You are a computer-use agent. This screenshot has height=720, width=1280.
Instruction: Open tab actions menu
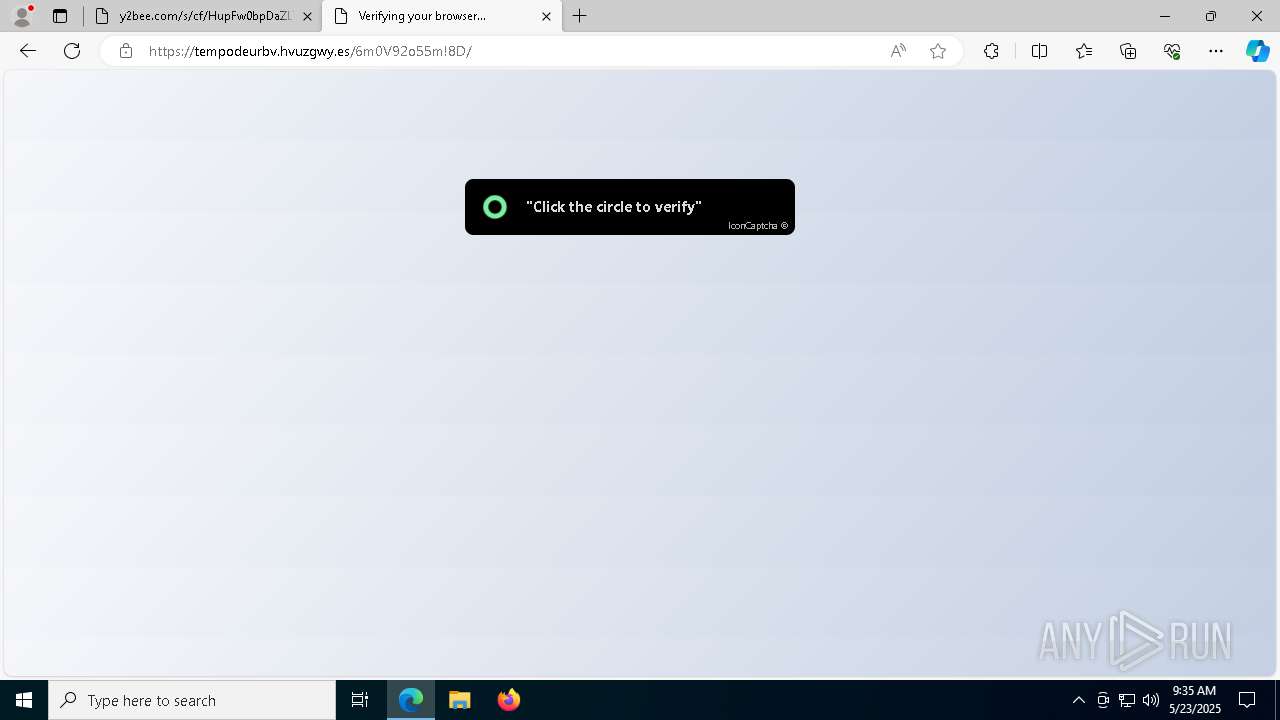point(60,16)
